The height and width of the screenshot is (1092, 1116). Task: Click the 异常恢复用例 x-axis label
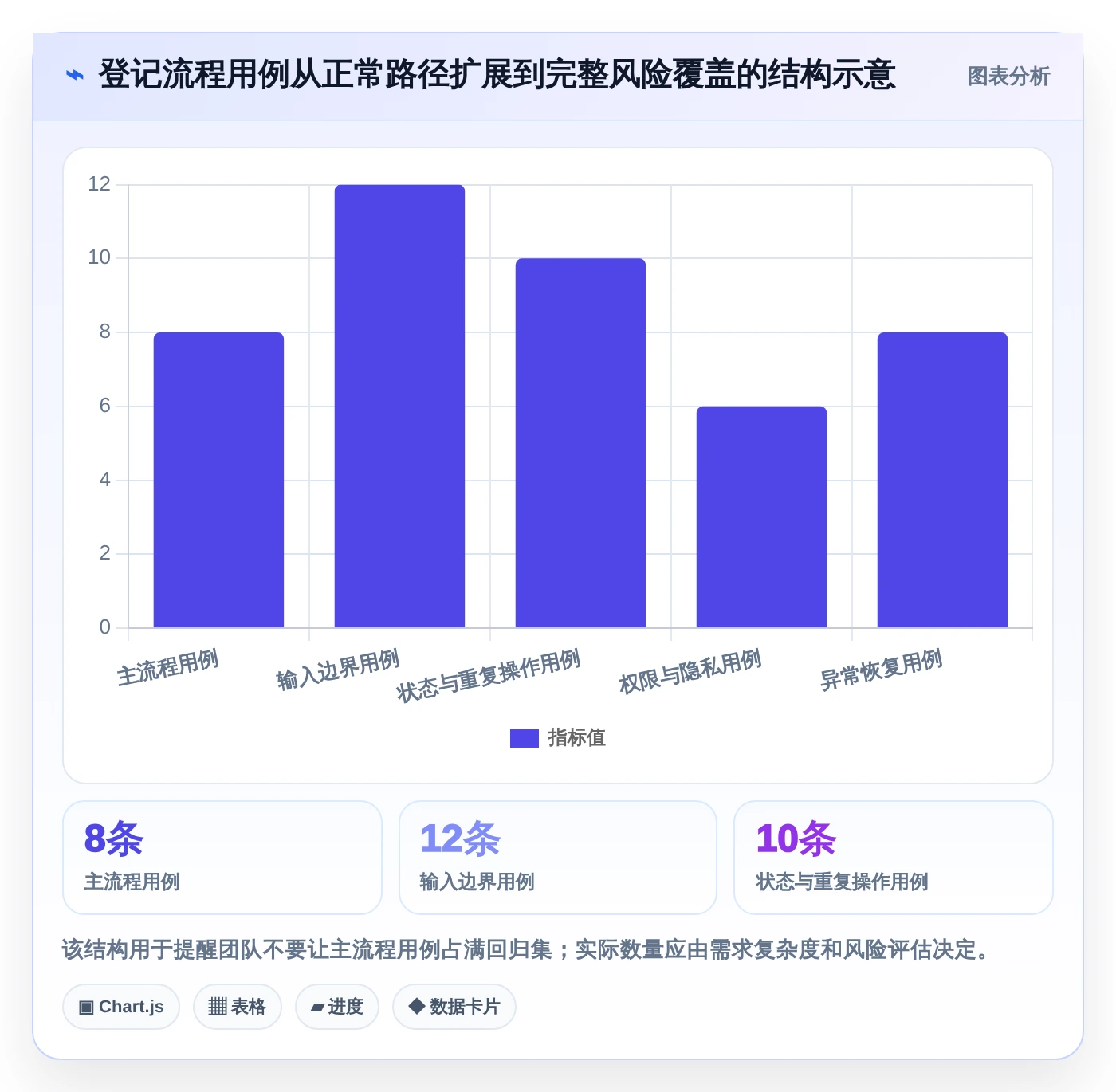[x=882, y=670]
